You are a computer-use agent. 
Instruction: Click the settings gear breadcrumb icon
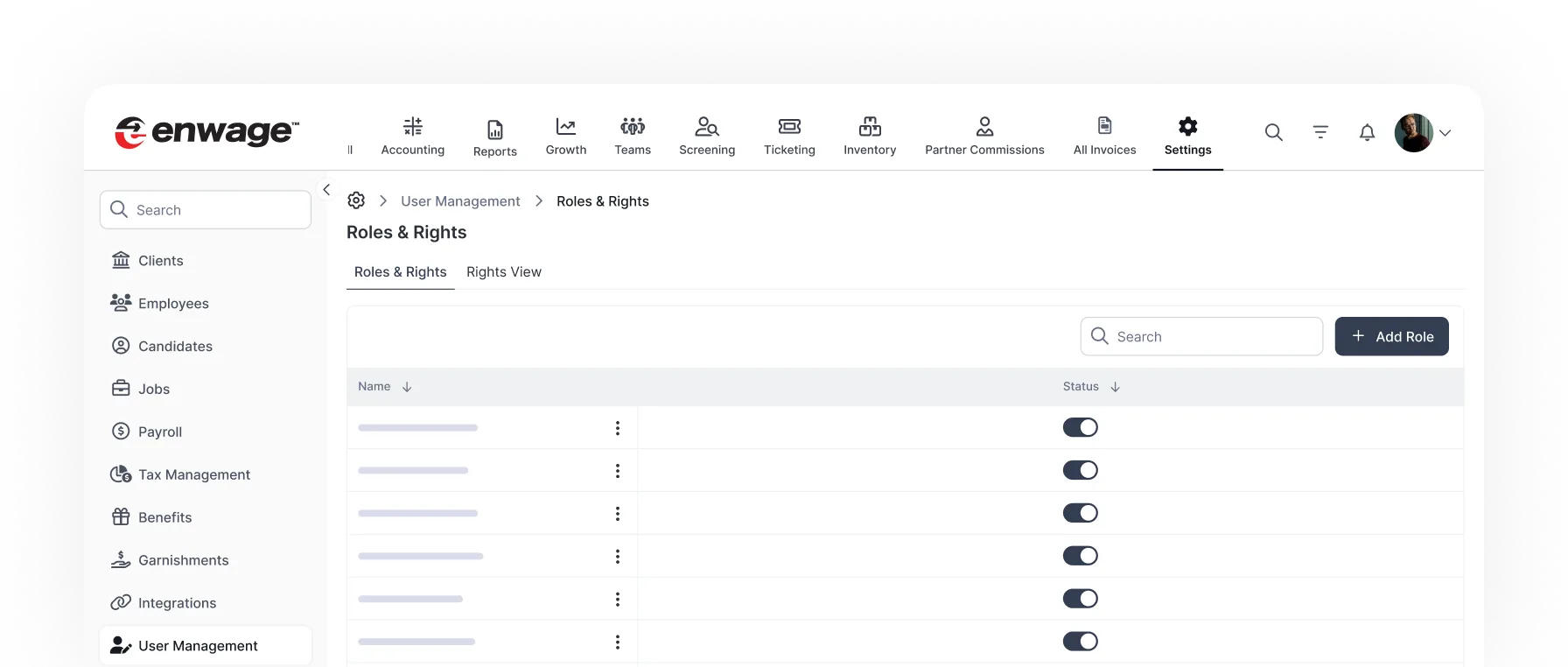tap(356, 200)
